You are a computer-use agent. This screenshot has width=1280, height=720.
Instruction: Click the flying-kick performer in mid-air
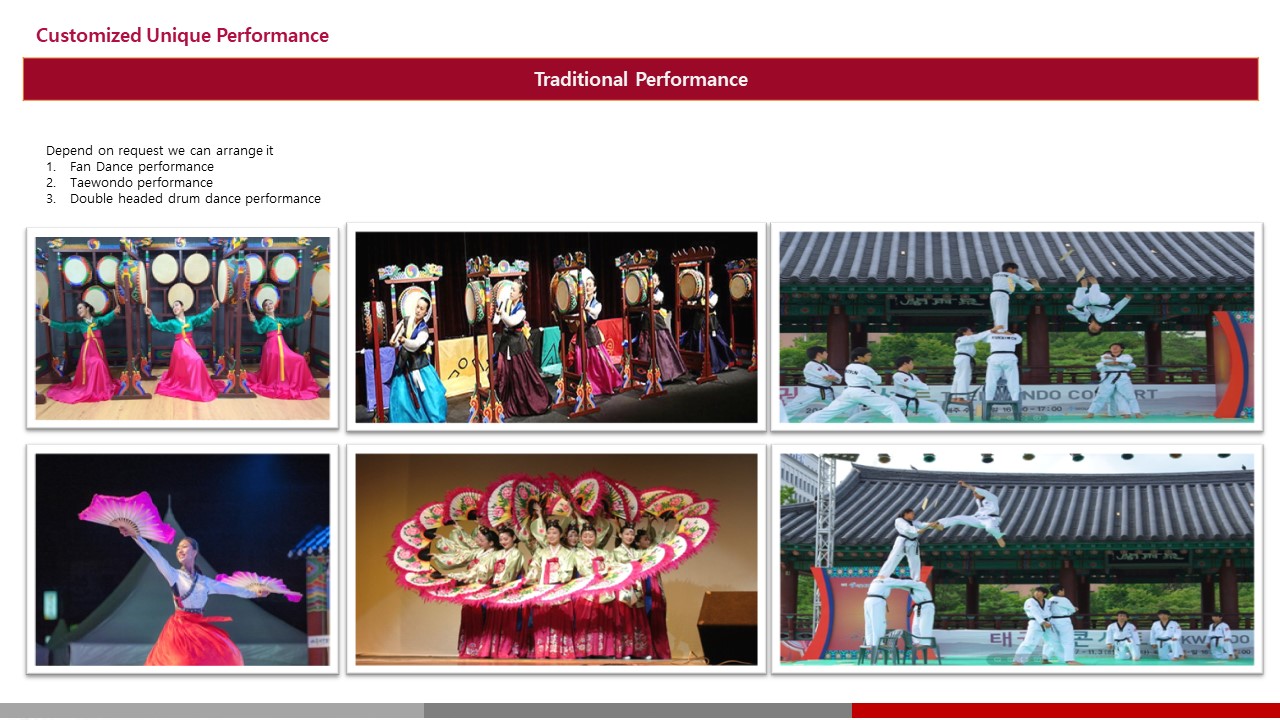click(x=972, y=515)
